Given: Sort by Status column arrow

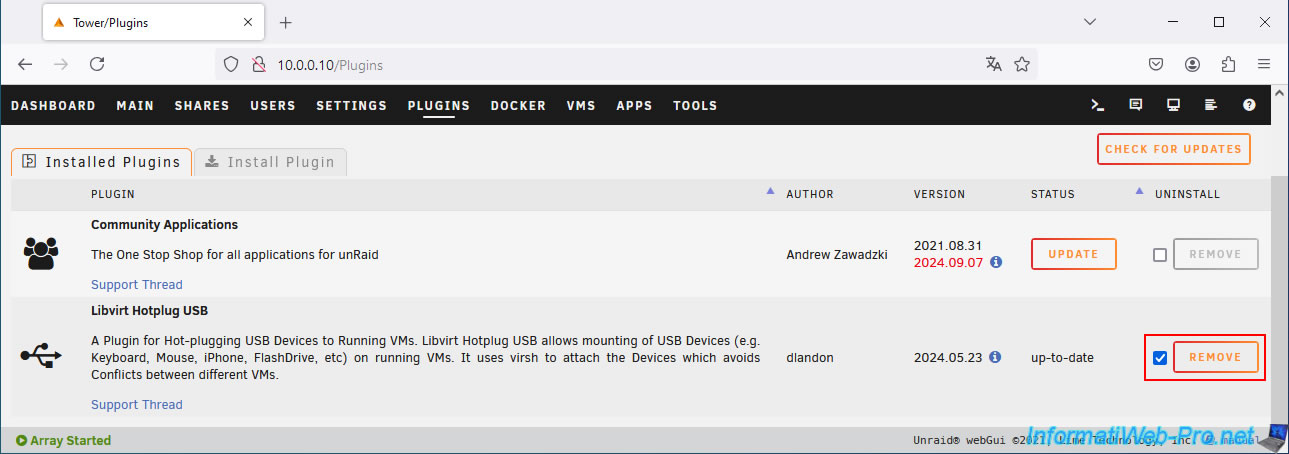Looking at the screenshot, I should pyautogui.click(x=1139, y=190).
